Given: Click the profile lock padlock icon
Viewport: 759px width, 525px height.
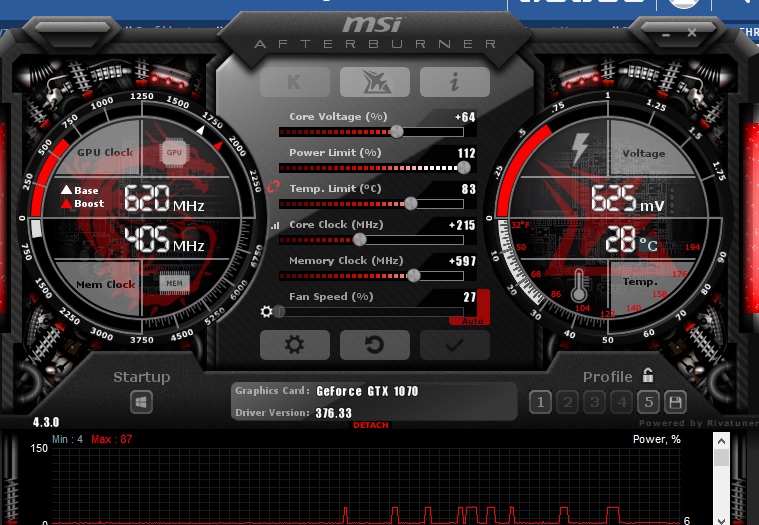Looking at the screenshot, I should (x=648, y=375).
